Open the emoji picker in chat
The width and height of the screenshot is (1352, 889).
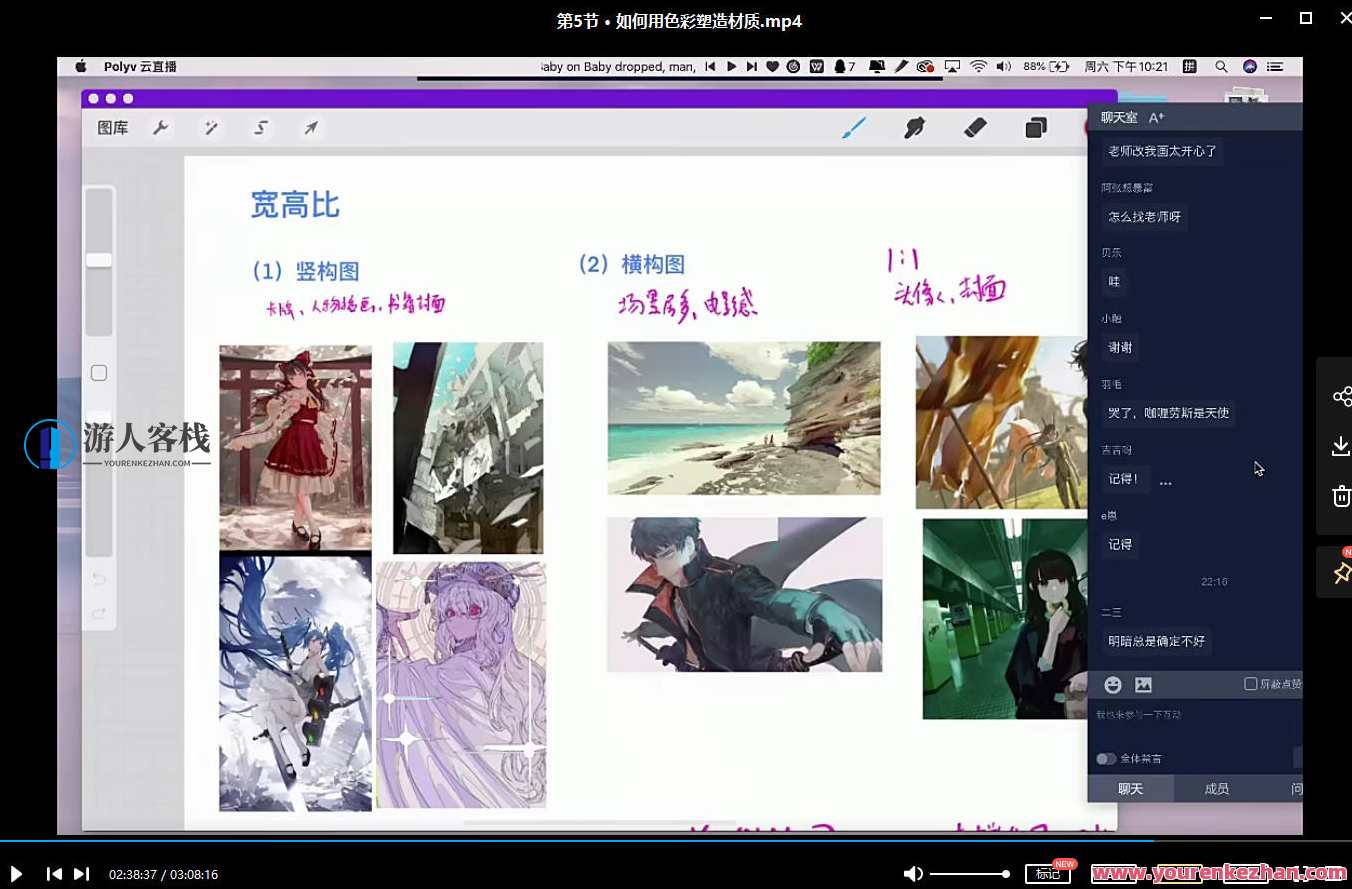pos(1112,685)
